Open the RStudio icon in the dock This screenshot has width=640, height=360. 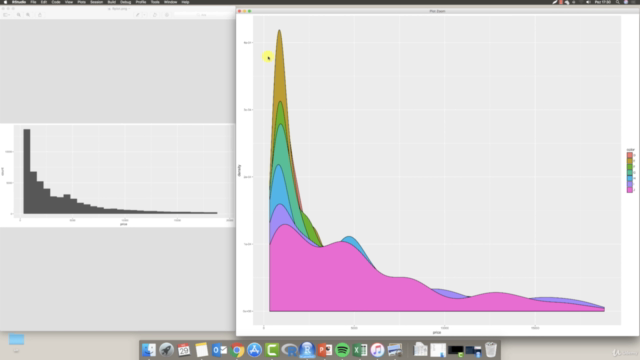point(307,350)
